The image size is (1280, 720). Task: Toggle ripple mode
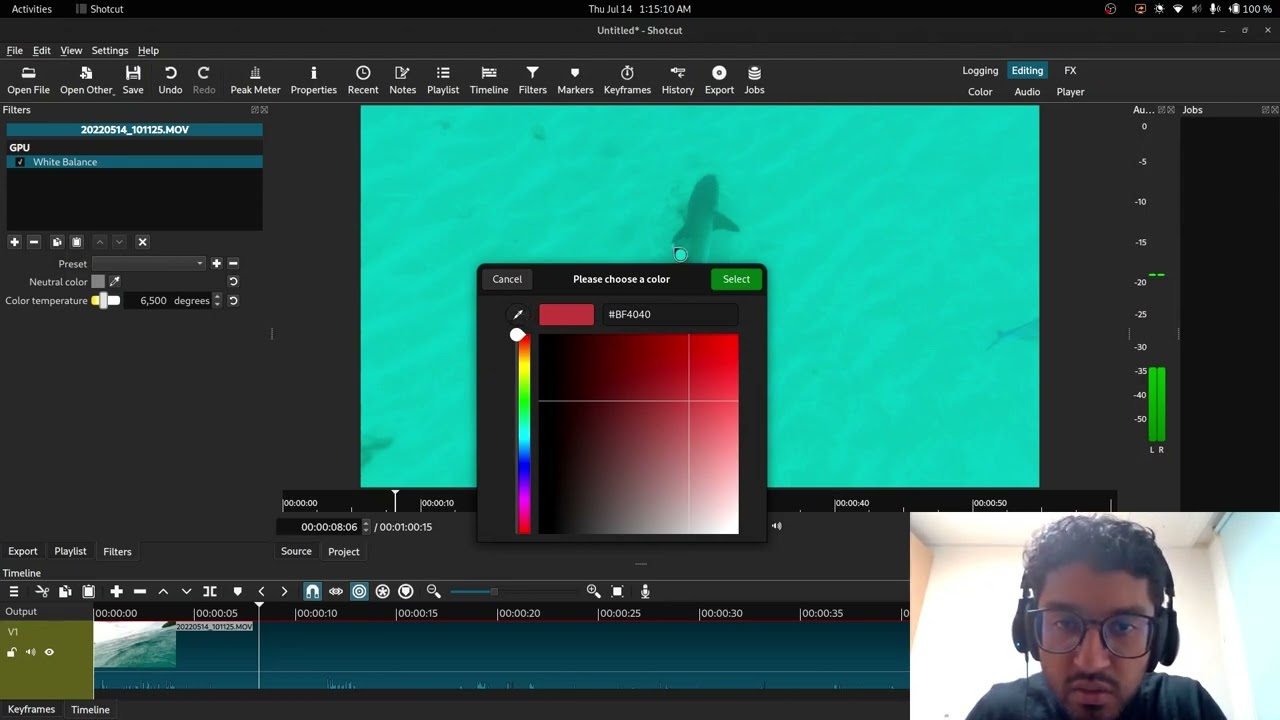click(x=359, y=592)
